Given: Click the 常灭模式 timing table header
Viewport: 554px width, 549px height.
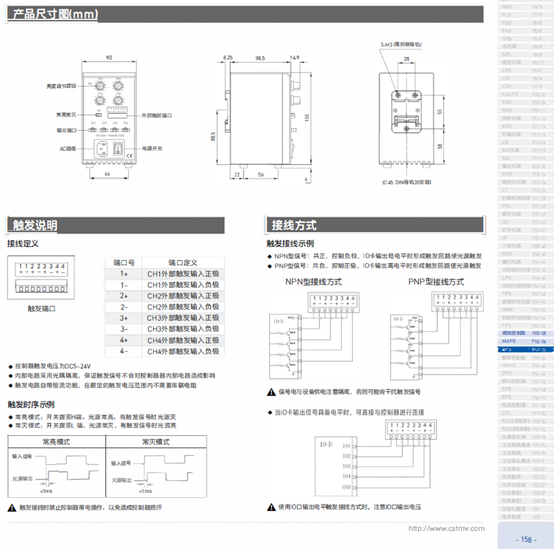Looking at the screenshot, I should coord(156,442).
